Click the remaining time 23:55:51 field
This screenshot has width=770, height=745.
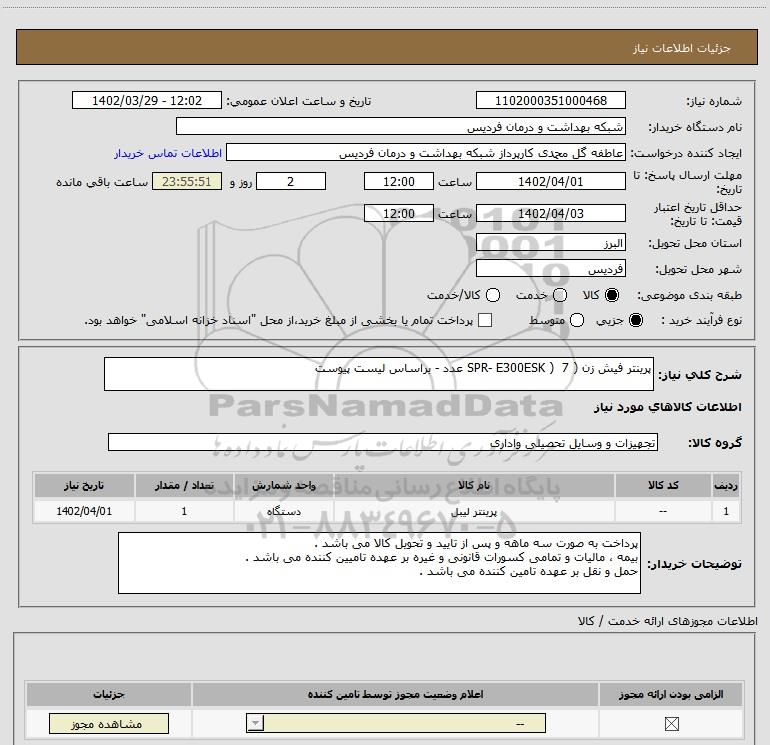tap(187, 181)
